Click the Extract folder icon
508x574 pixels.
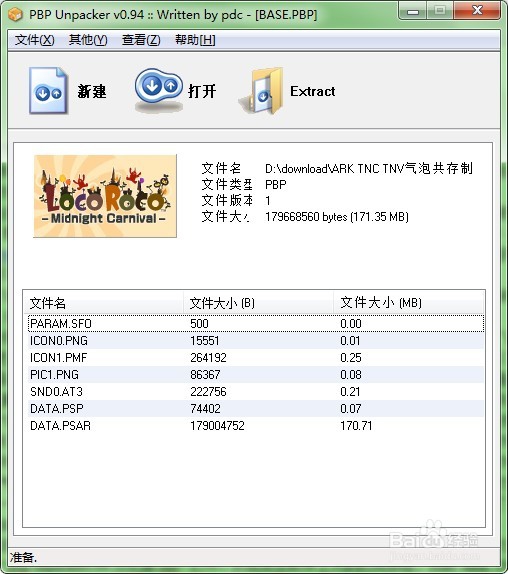coord(261,91)
